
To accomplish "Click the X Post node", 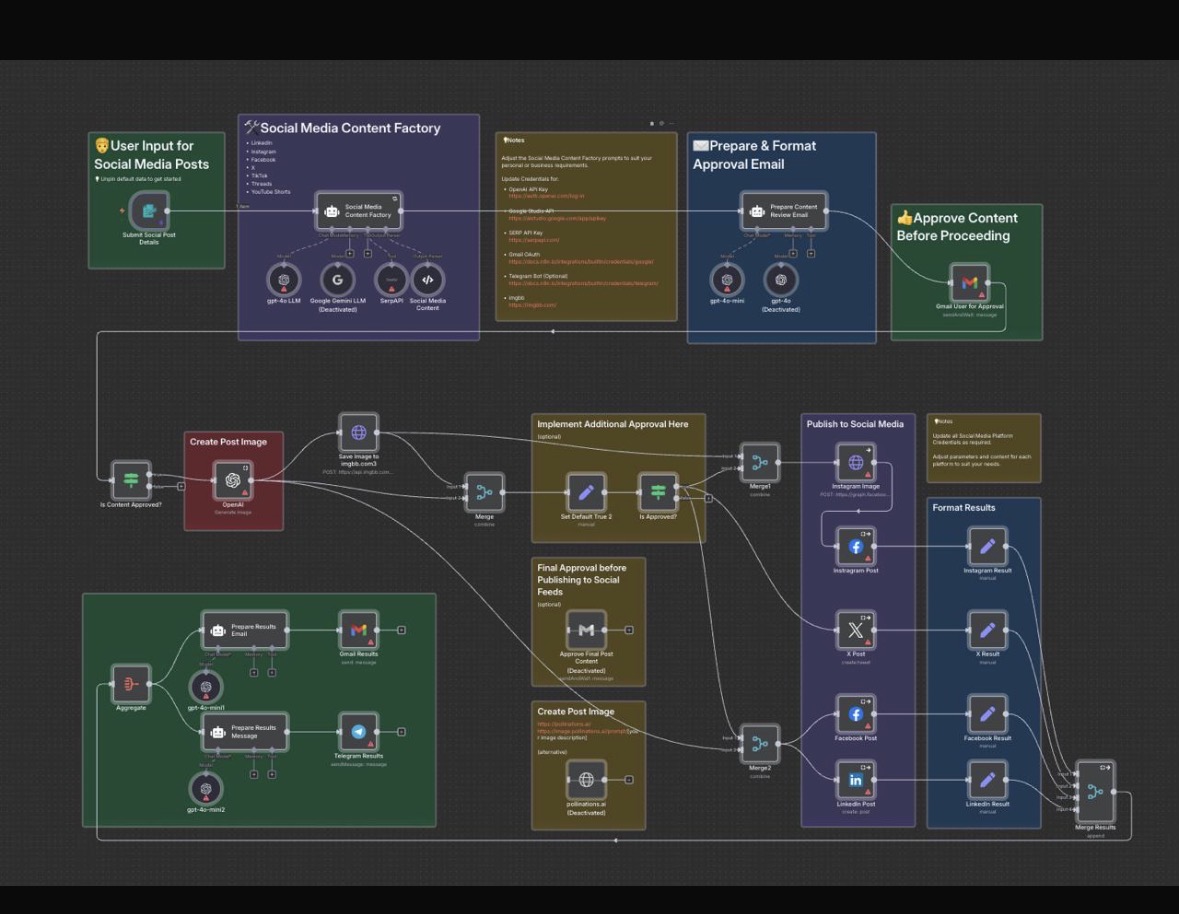I will click(x=856, y=630).
